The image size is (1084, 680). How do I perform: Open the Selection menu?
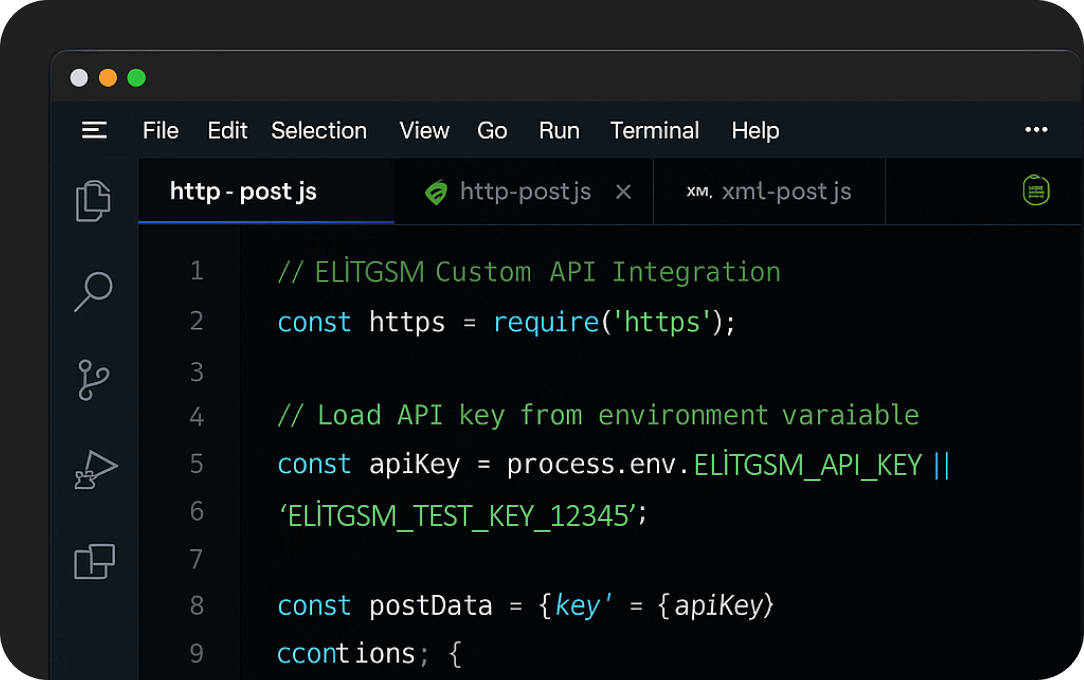tap(319, 130)
